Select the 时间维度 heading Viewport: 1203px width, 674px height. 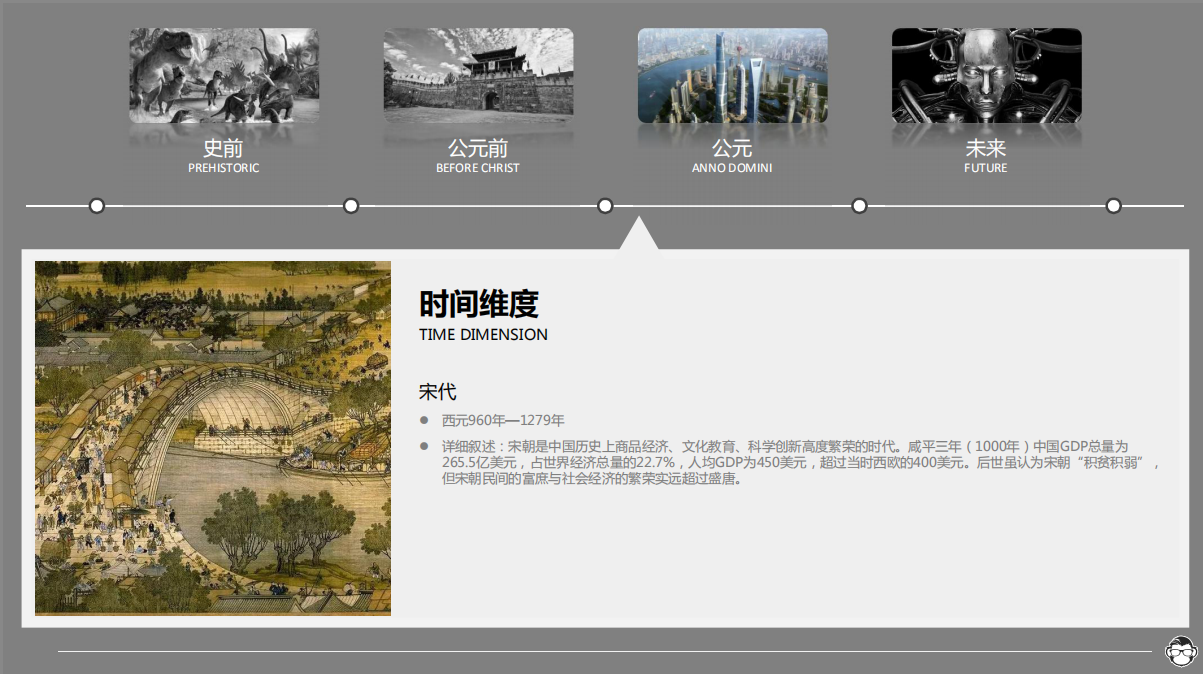point(479,304)
